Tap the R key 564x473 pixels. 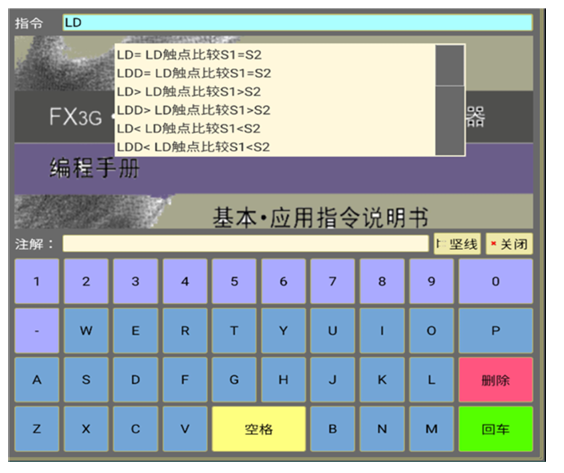[185, 331]
